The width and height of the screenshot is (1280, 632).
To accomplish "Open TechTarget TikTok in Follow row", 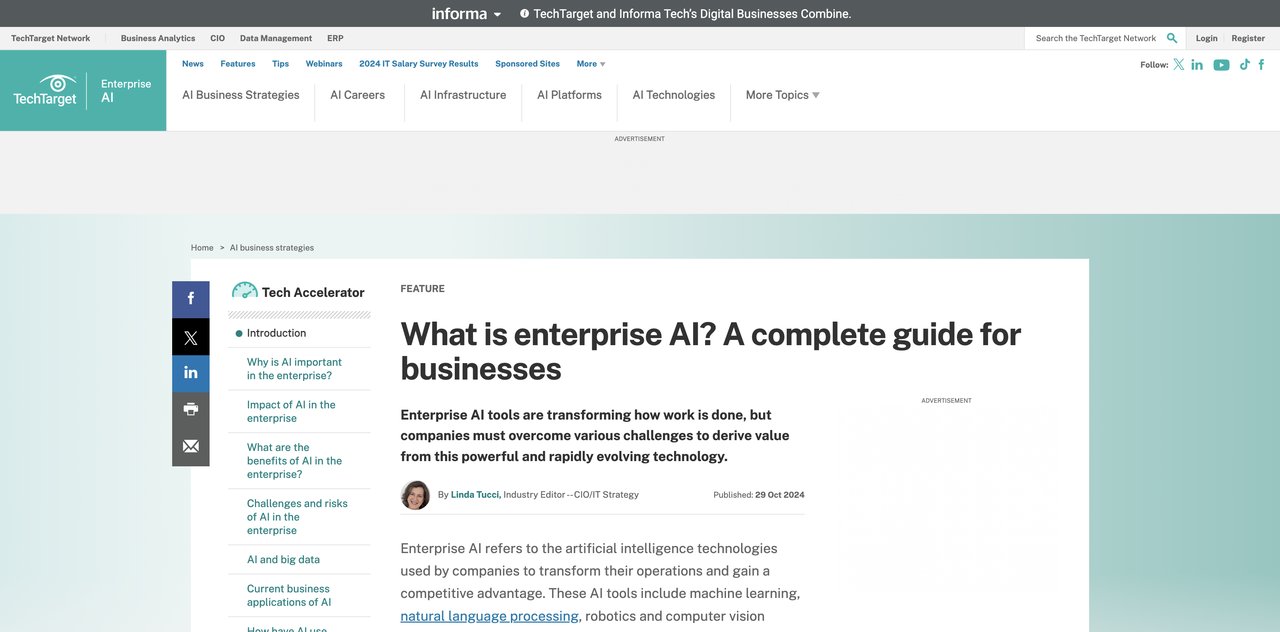I will click(x=1245, y=64).
